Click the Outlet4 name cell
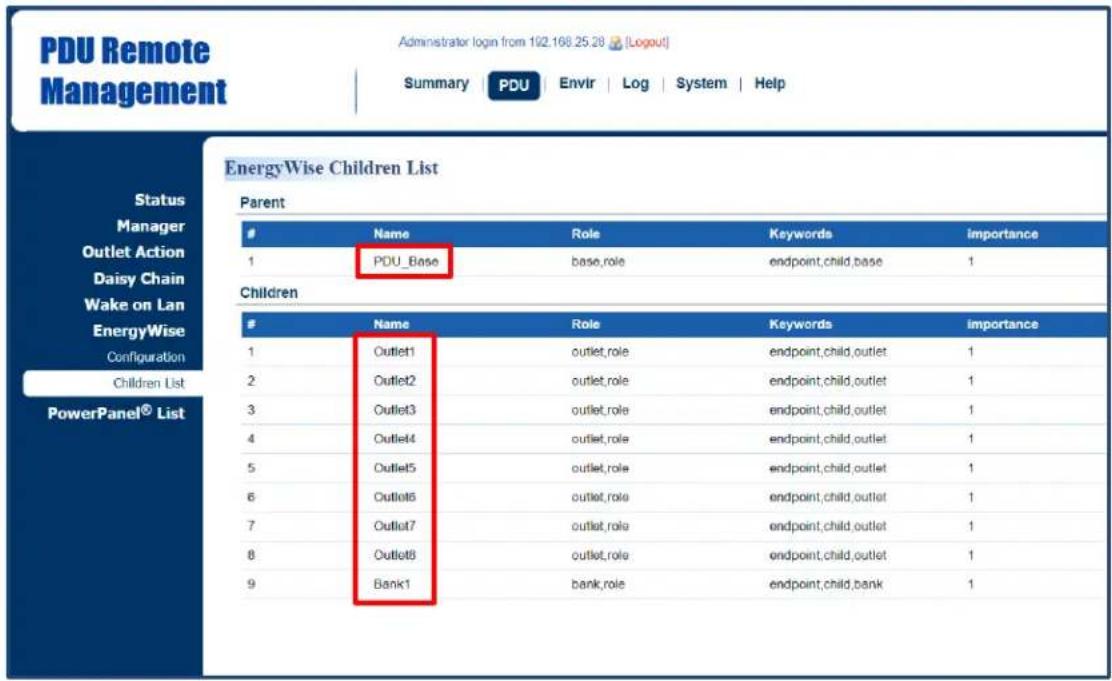Image resolution: width=1112 pixels, height=681 pixels. tap(394, 439)
